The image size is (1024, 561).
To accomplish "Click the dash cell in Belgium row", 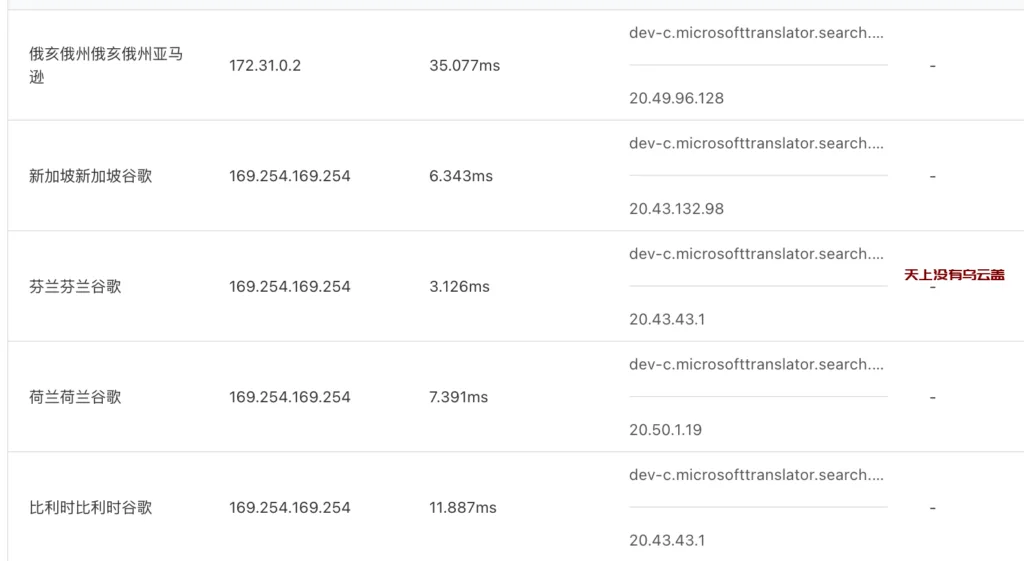I will coord(933,507).
